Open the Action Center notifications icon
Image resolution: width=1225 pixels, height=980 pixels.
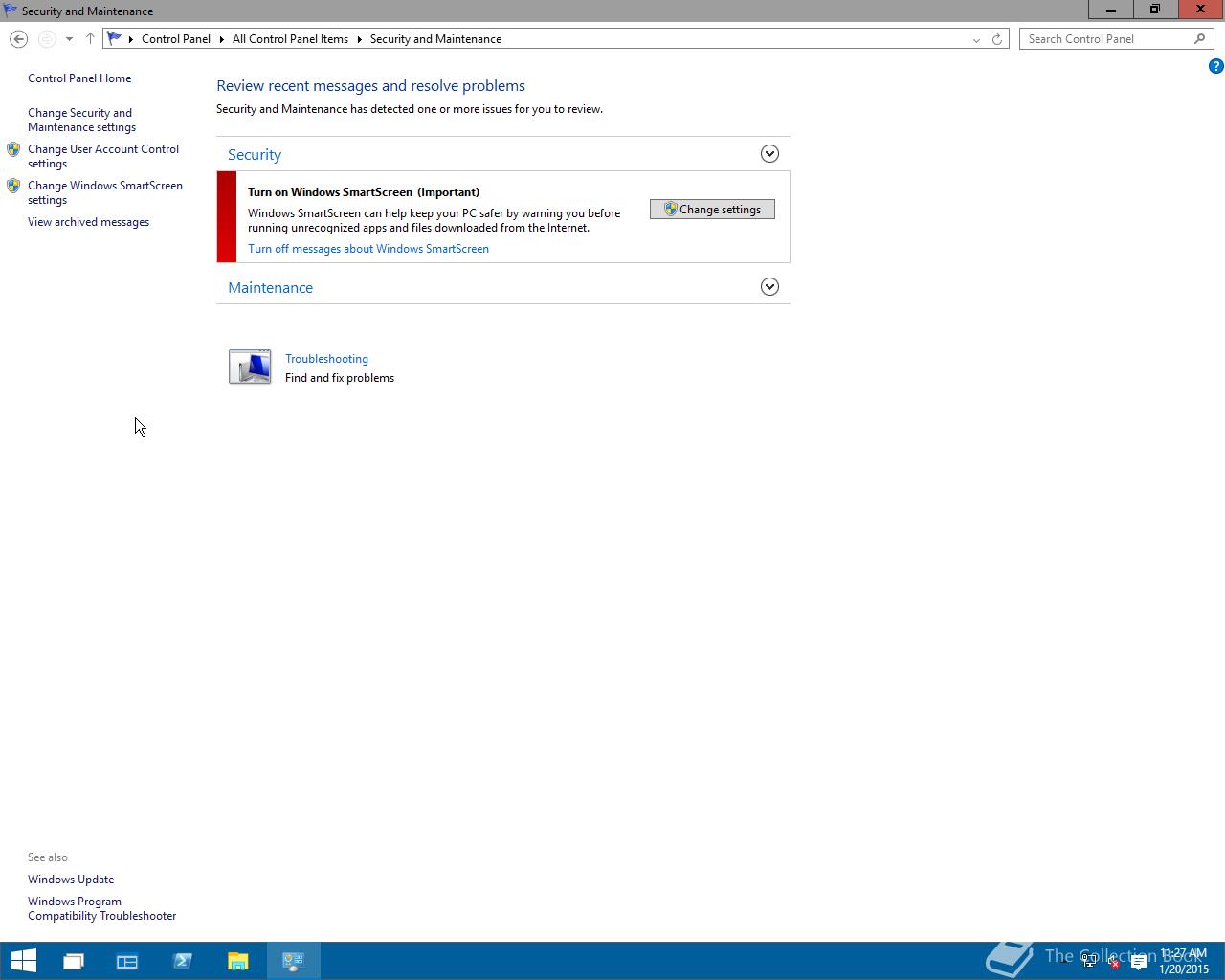pos(1139,962)
